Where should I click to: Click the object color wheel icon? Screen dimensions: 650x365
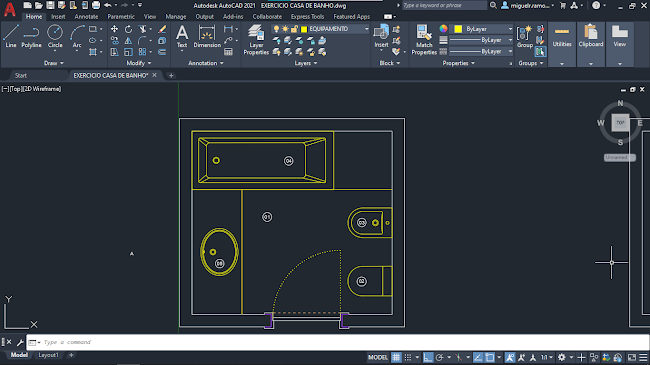tap(443, 29)
